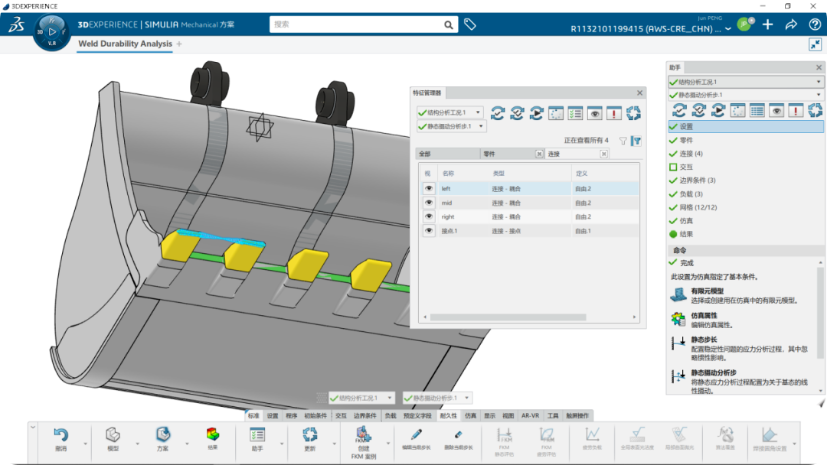The image size is (827, 466).
Task: Switch to the 仿真 toolbar tab
Action: 470,416
